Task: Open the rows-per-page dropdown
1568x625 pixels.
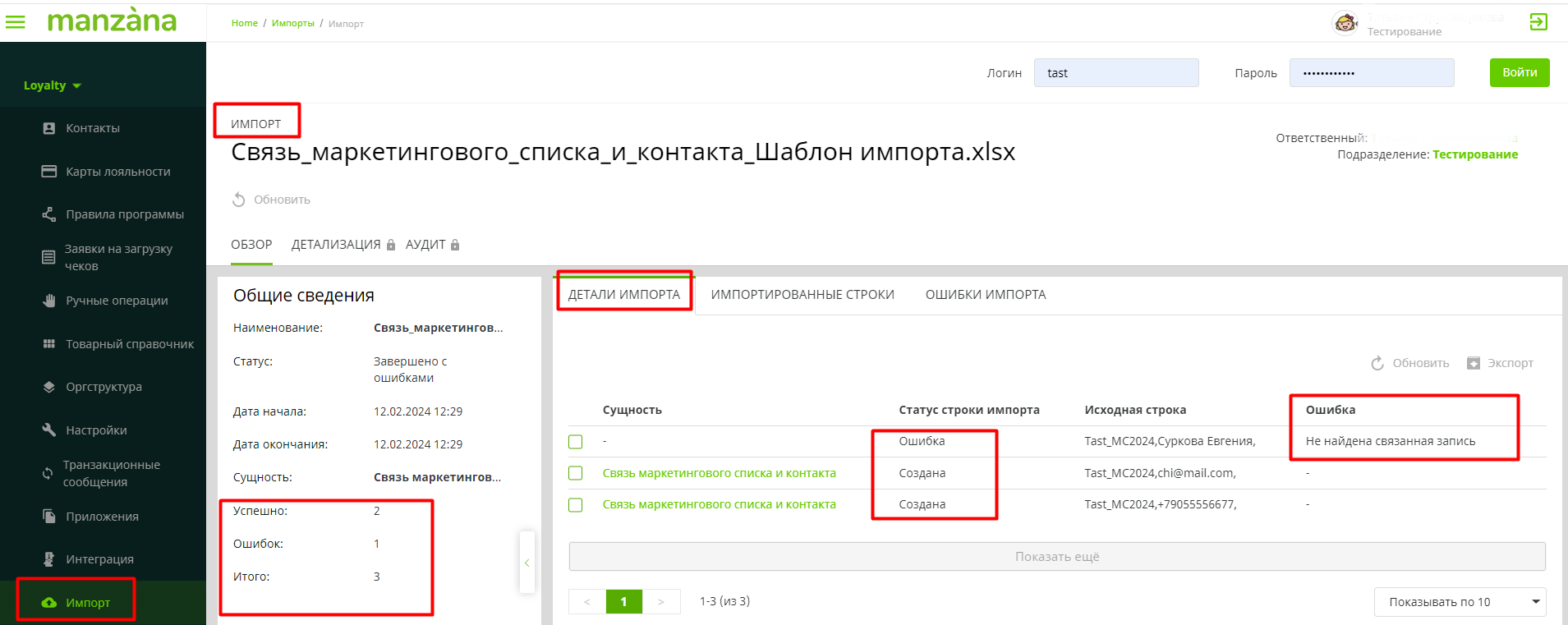Action: pos(1460,602)
